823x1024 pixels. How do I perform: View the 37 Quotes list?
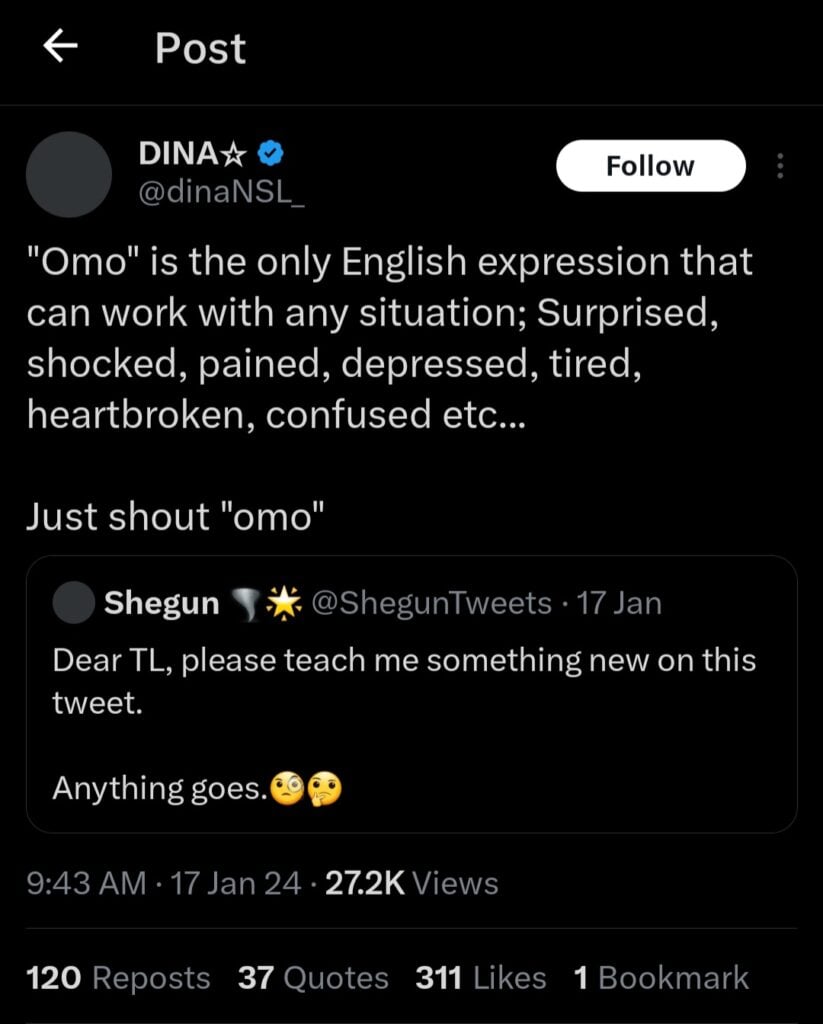click(x=313, y=978)
